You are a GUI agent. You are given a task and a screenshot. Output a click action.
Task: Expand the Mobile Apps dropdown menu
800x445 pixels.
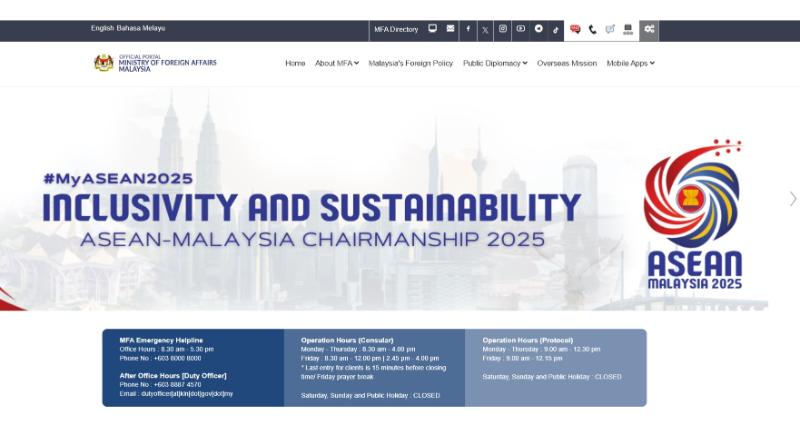click(631, 63)
